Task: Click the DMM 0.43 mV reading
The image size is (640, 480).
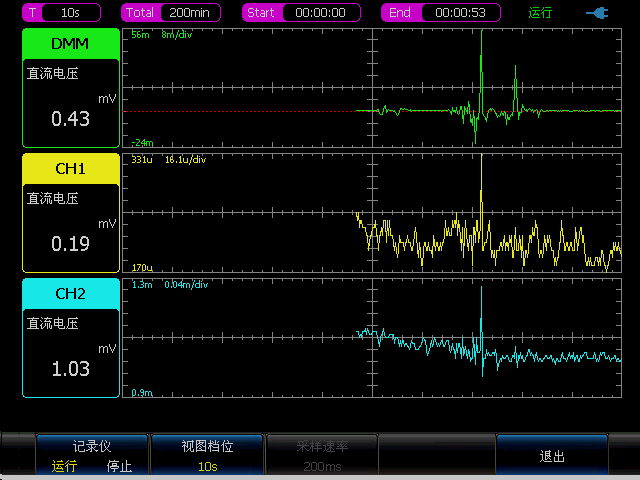Action: tap(70, 119)
